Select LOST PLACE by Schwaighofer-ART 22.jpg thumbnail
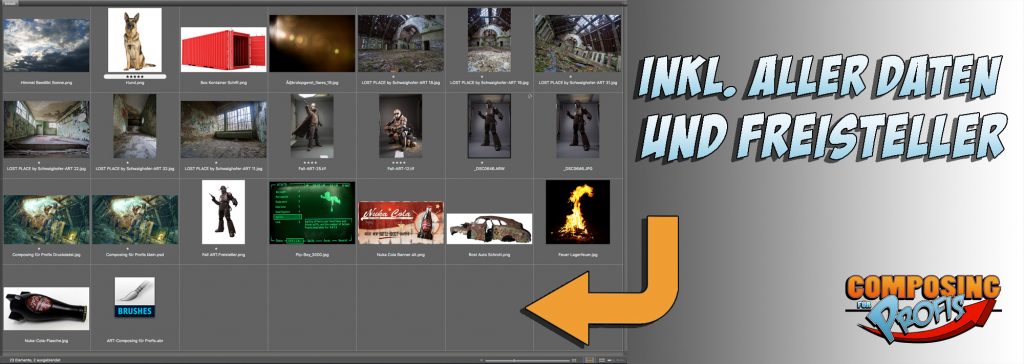1024x364 pixels. click(46, 129)
